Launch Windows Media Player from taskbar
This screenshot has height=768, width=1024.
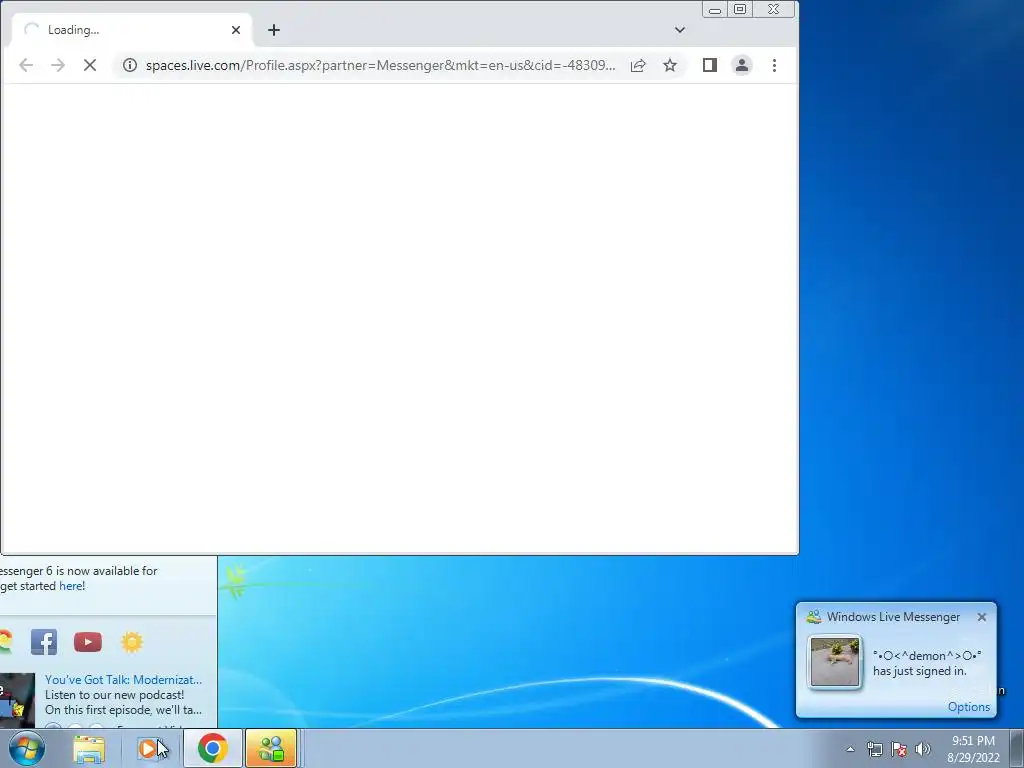coord(150,749)
